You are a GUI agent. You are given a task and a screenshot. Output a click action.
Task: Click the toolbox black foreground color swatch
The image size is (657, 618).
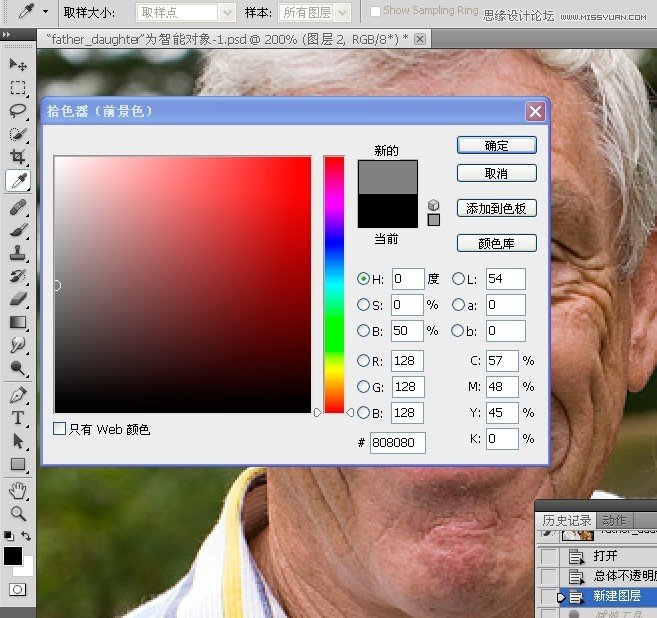(13, 556)
